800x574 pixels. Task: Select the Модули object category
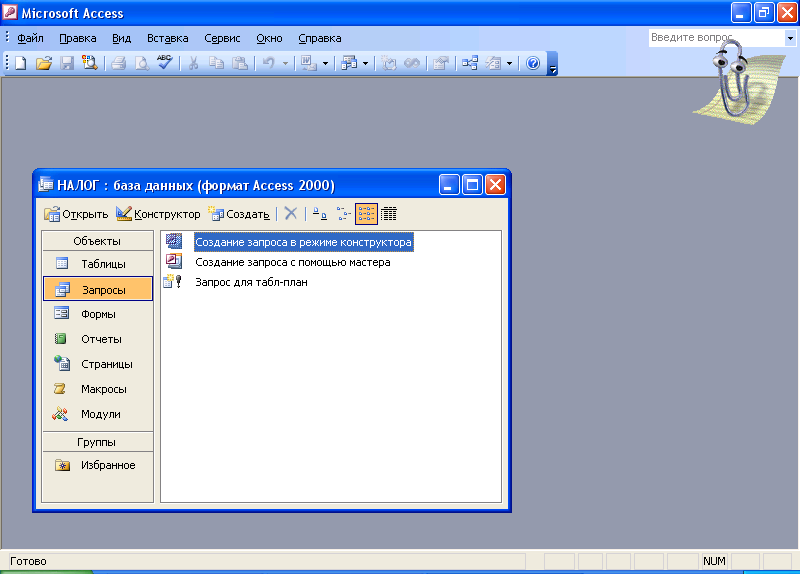pos(97,414)
